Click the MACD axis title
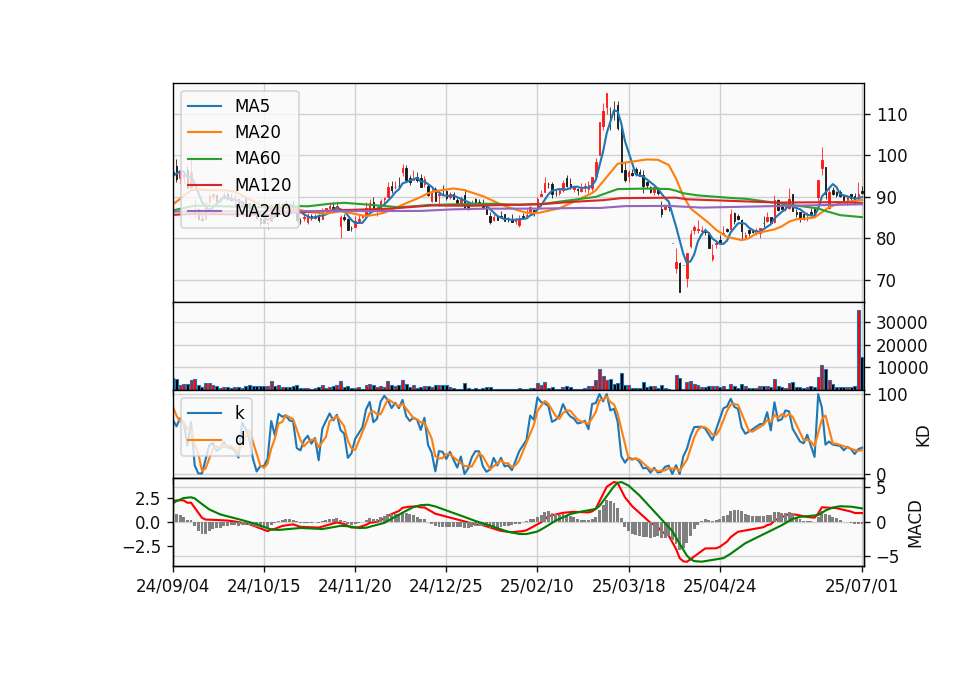 (915, 524)
